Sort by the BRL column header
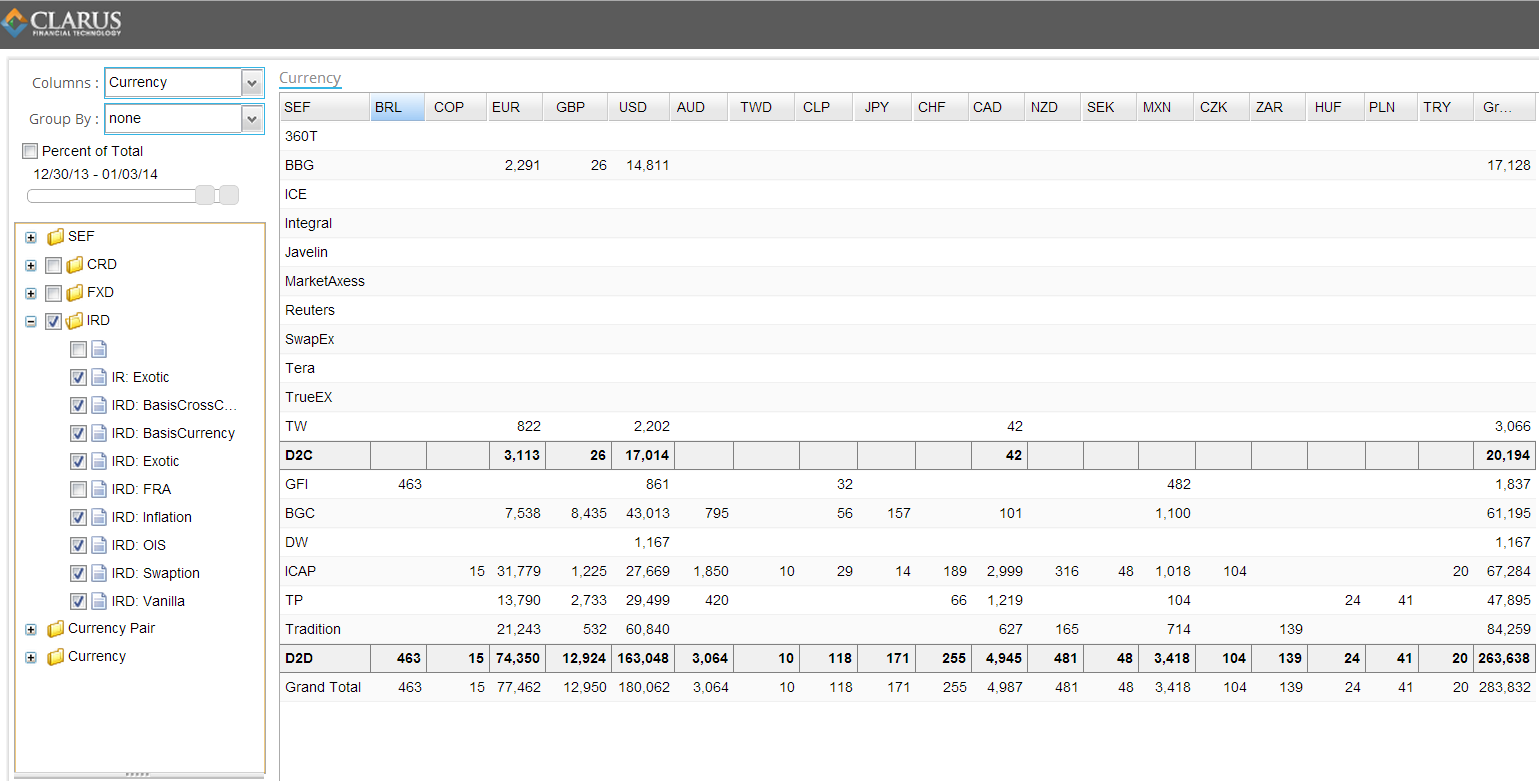This screenshot has height=781, width=1539. (x=397, y=107)
